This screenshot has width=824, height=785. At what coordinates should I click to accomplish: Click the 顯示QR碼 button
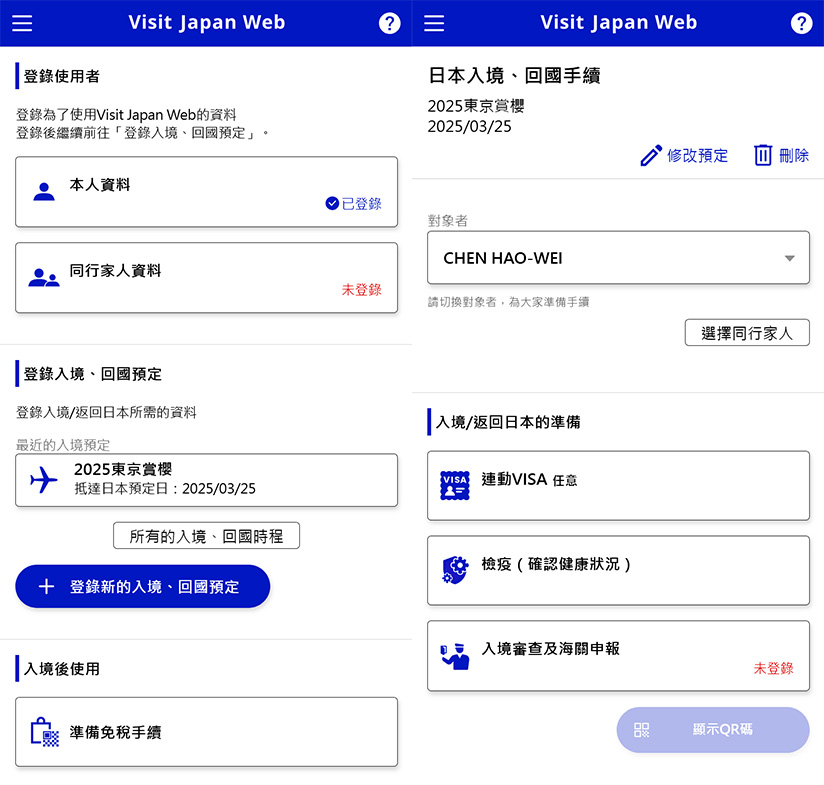point(713,729)
